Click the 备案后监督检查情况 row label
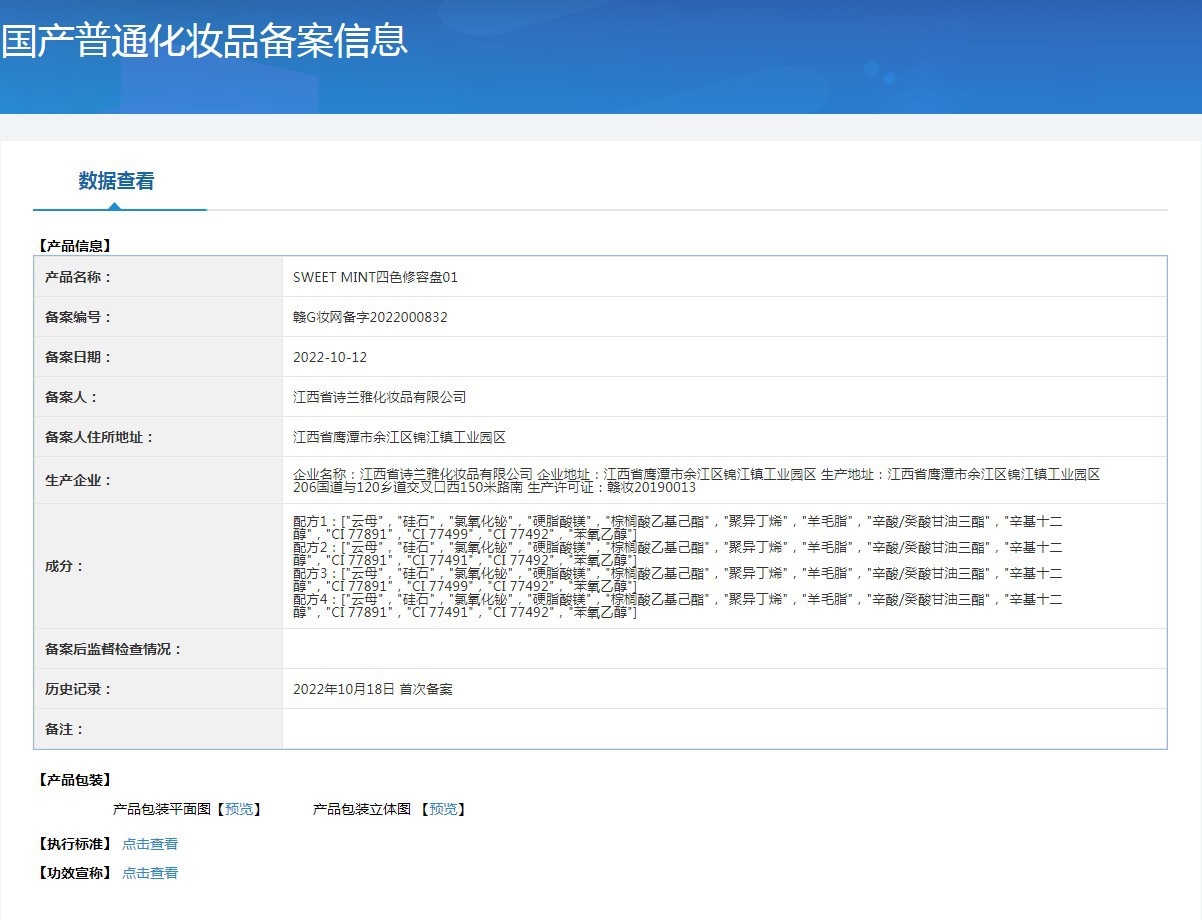The image size is (1202, 920). pyautogui.click(x=114, y=649)
